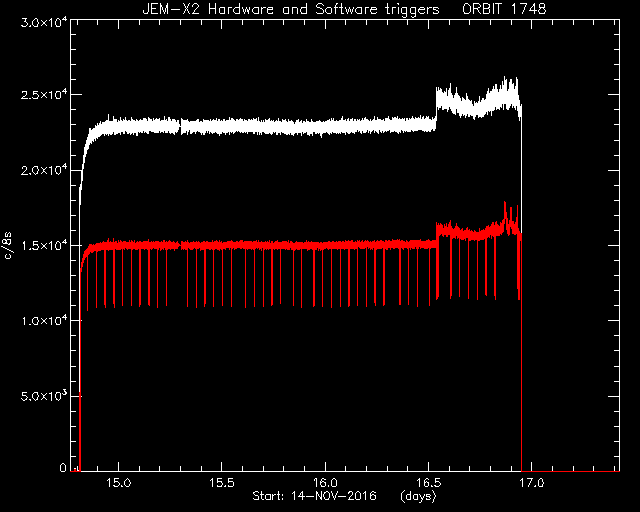Click the JEM-X2 text in the title
Viewport: 640px width, 512px height.
[171, 9]
